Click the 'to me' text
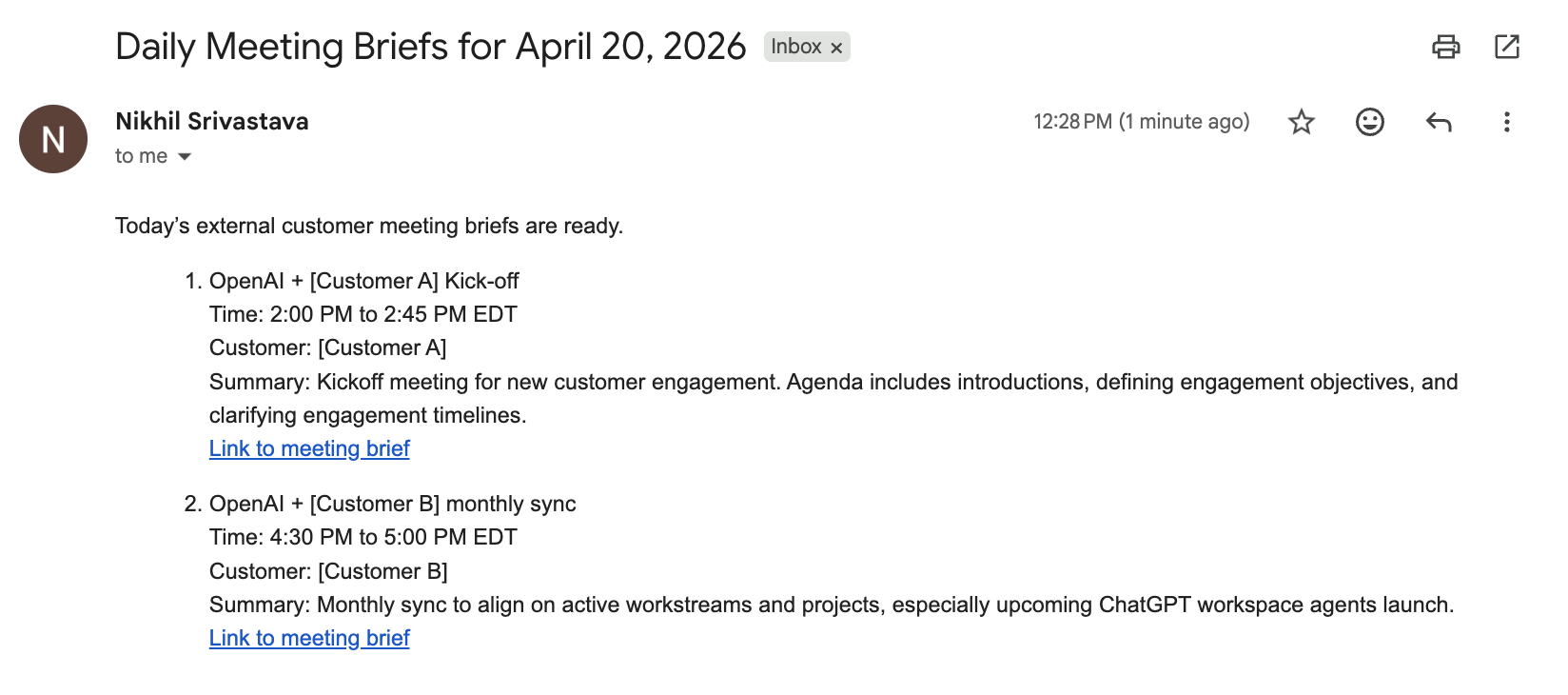Viewport: 1568px width, 695px height. [x=141, y=155]
